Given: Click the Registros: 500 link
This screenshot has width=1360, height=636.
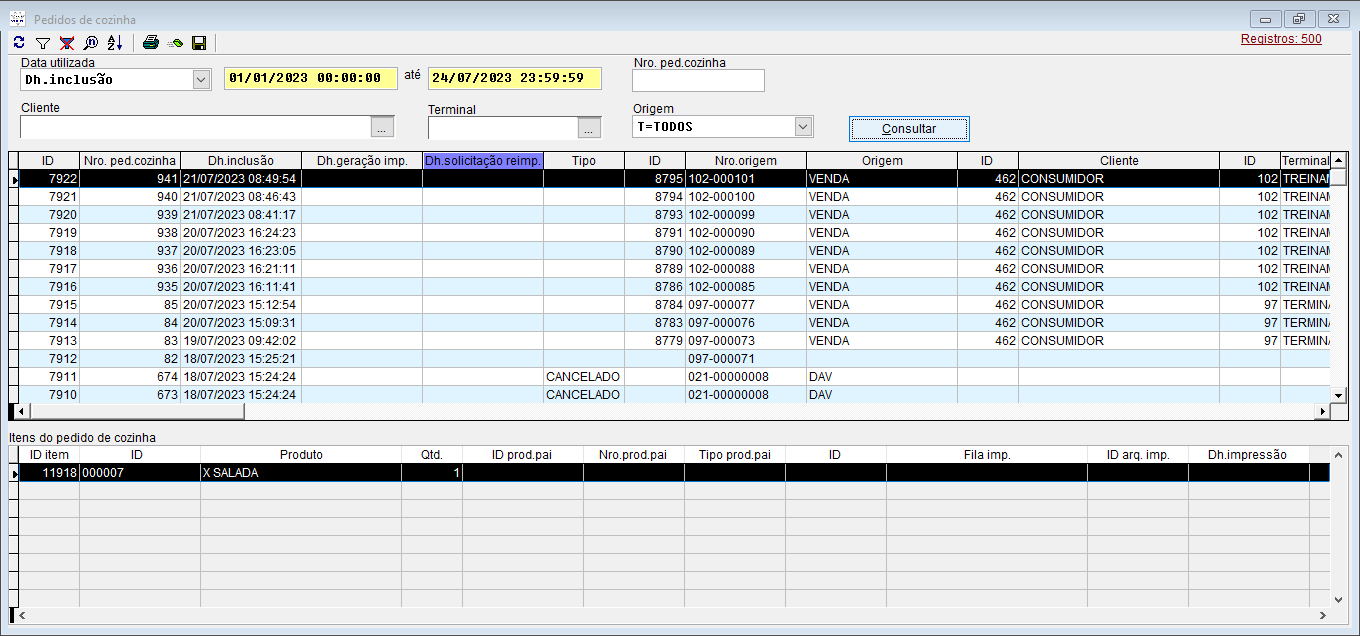Looking at the screenshot, I should 1281,39.
